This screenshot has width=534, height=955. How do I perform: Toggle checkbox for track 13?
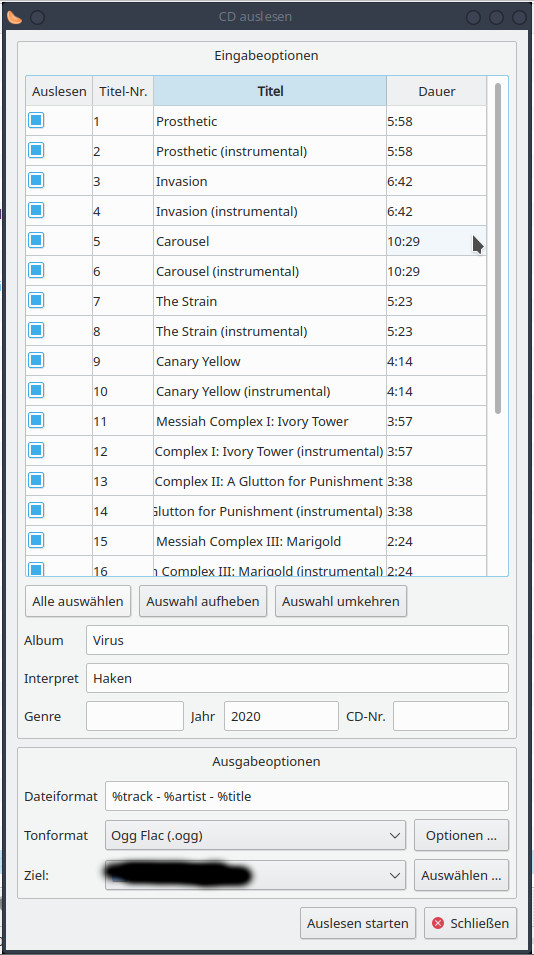(36, 480)
